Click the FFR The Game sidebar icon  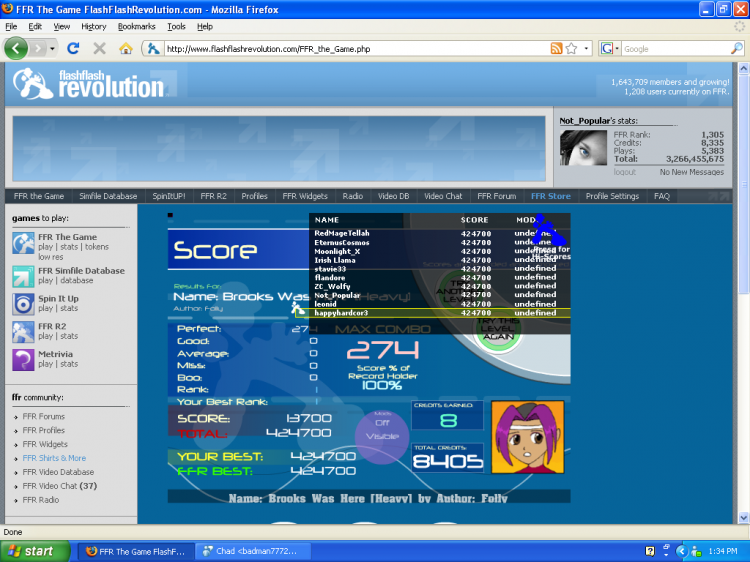[23, 242]
